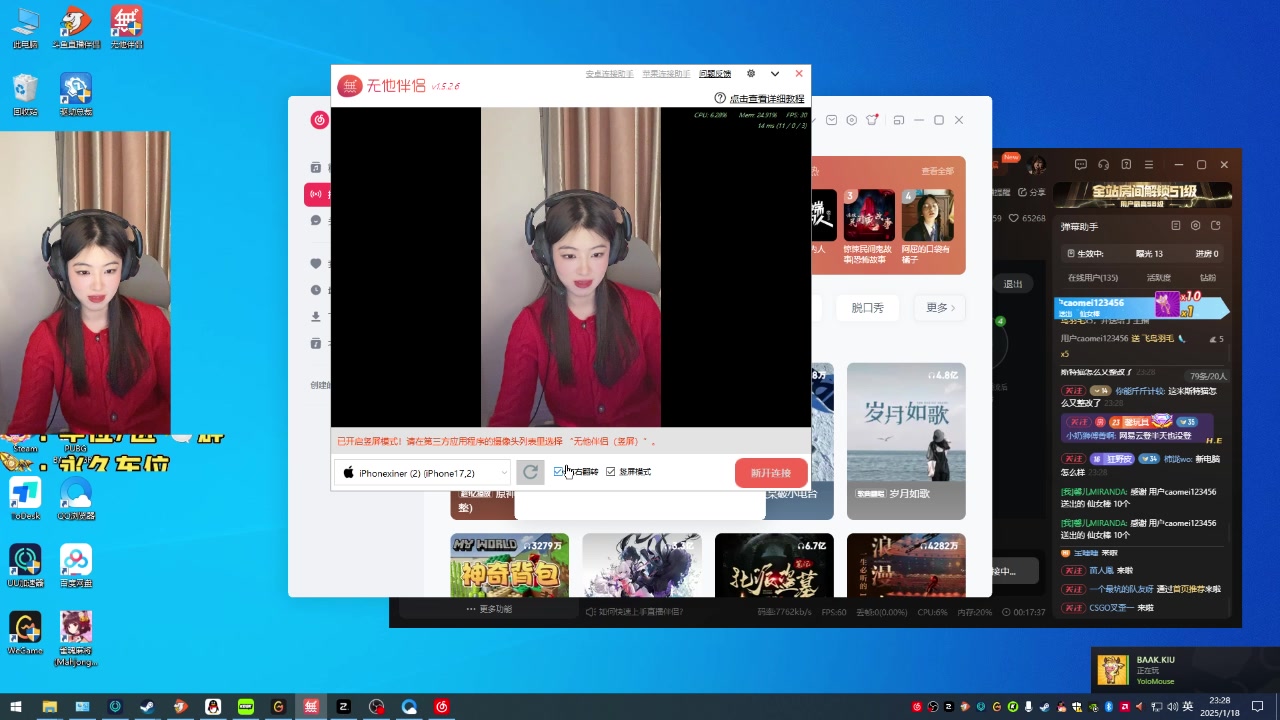
Task: Open the Recycle Bin desktop icon
Action: [x=25, y=95]
